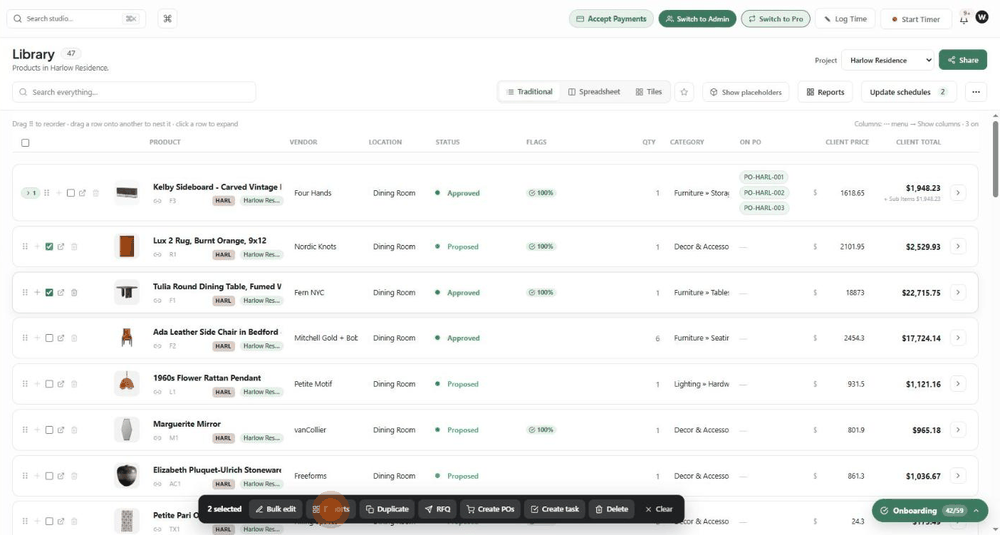1000x535 pixels.
Task: Sort by the STATUS column header
Action: (447, 142)
